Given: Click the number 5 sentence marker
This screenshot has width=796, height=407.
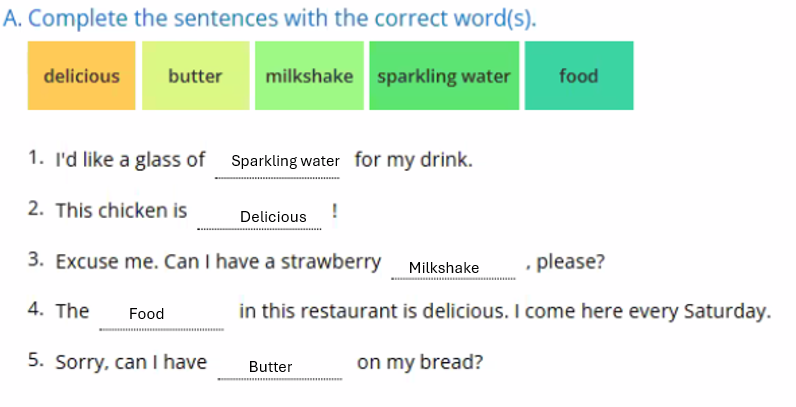Looking at the screenshot, I should tap(36, 361).
